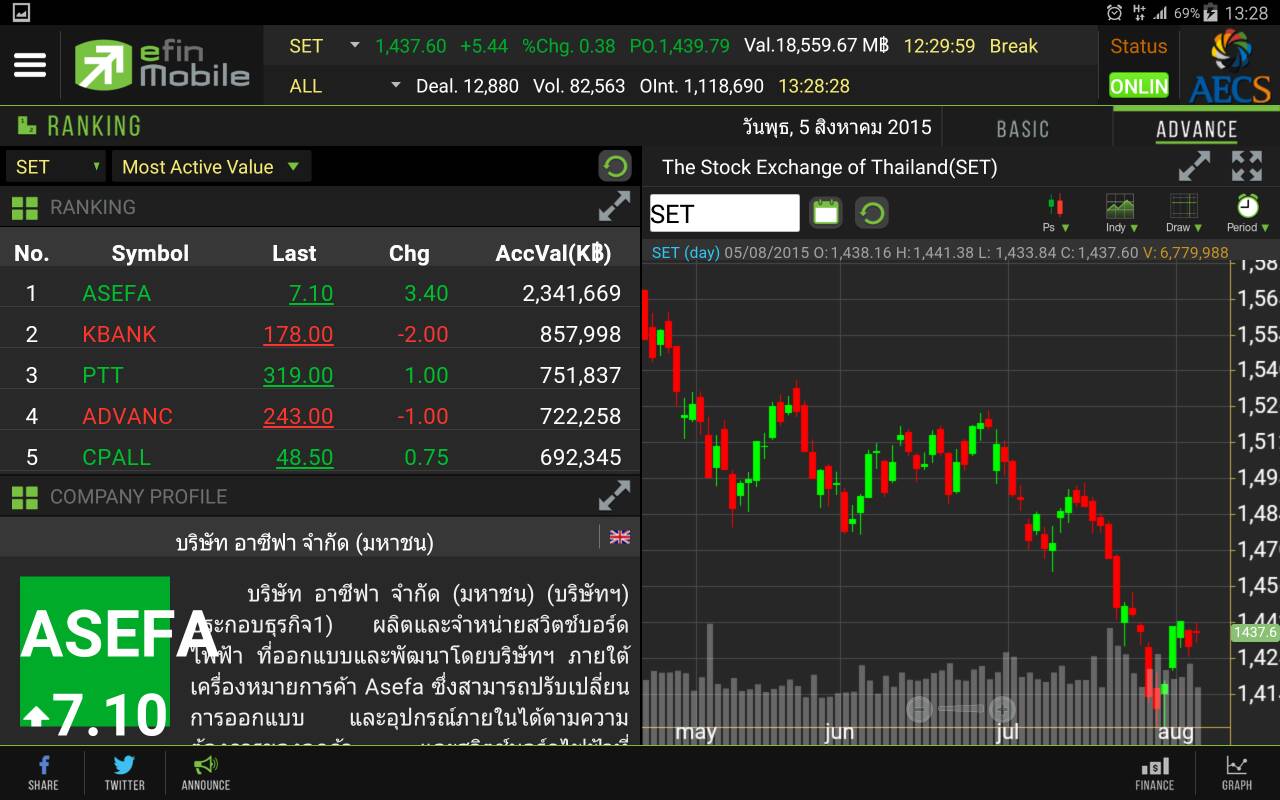
Task: Refresh the ranking list
Action: point(615,166)
